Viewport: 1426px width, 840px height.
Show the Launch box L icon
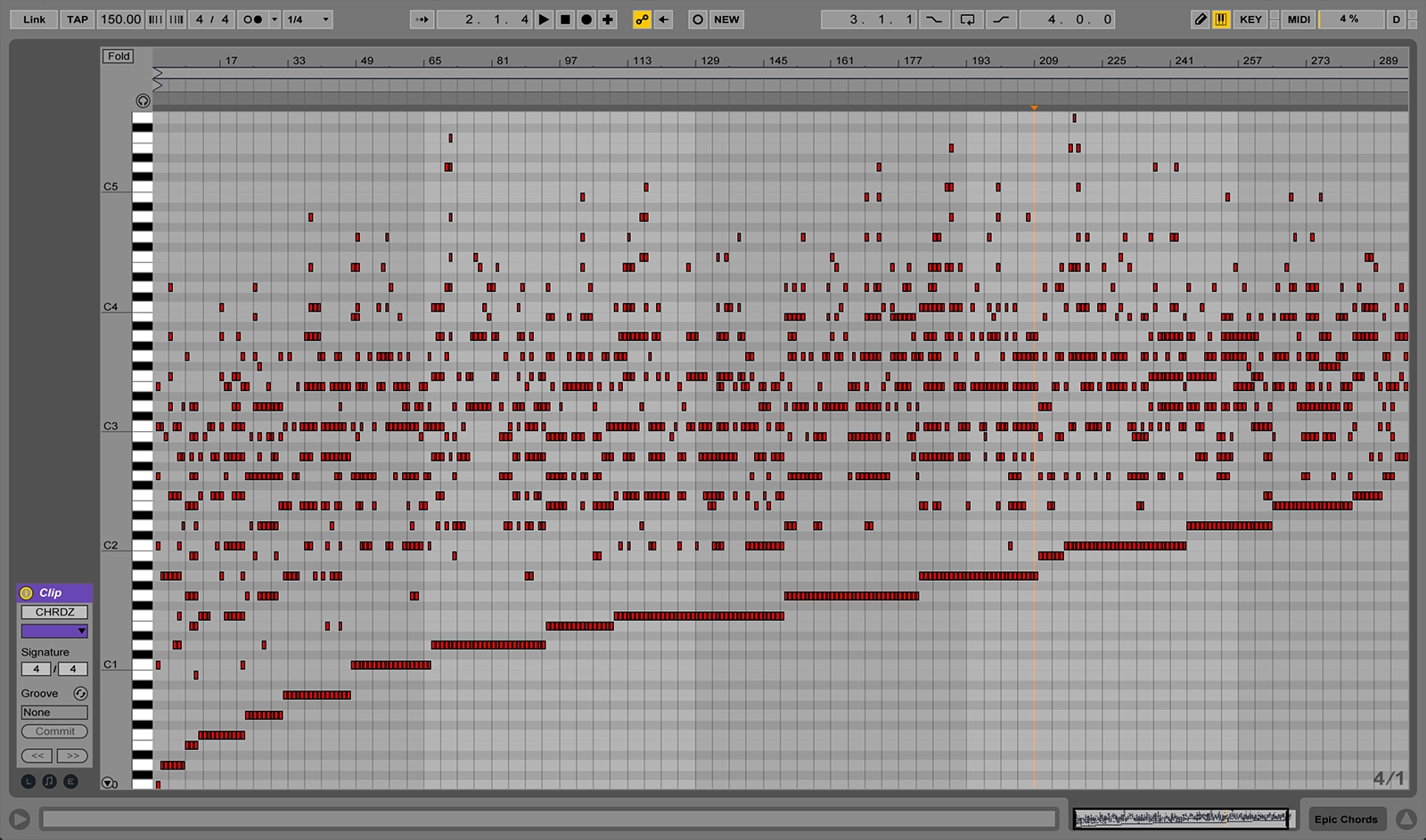(29, 781)
